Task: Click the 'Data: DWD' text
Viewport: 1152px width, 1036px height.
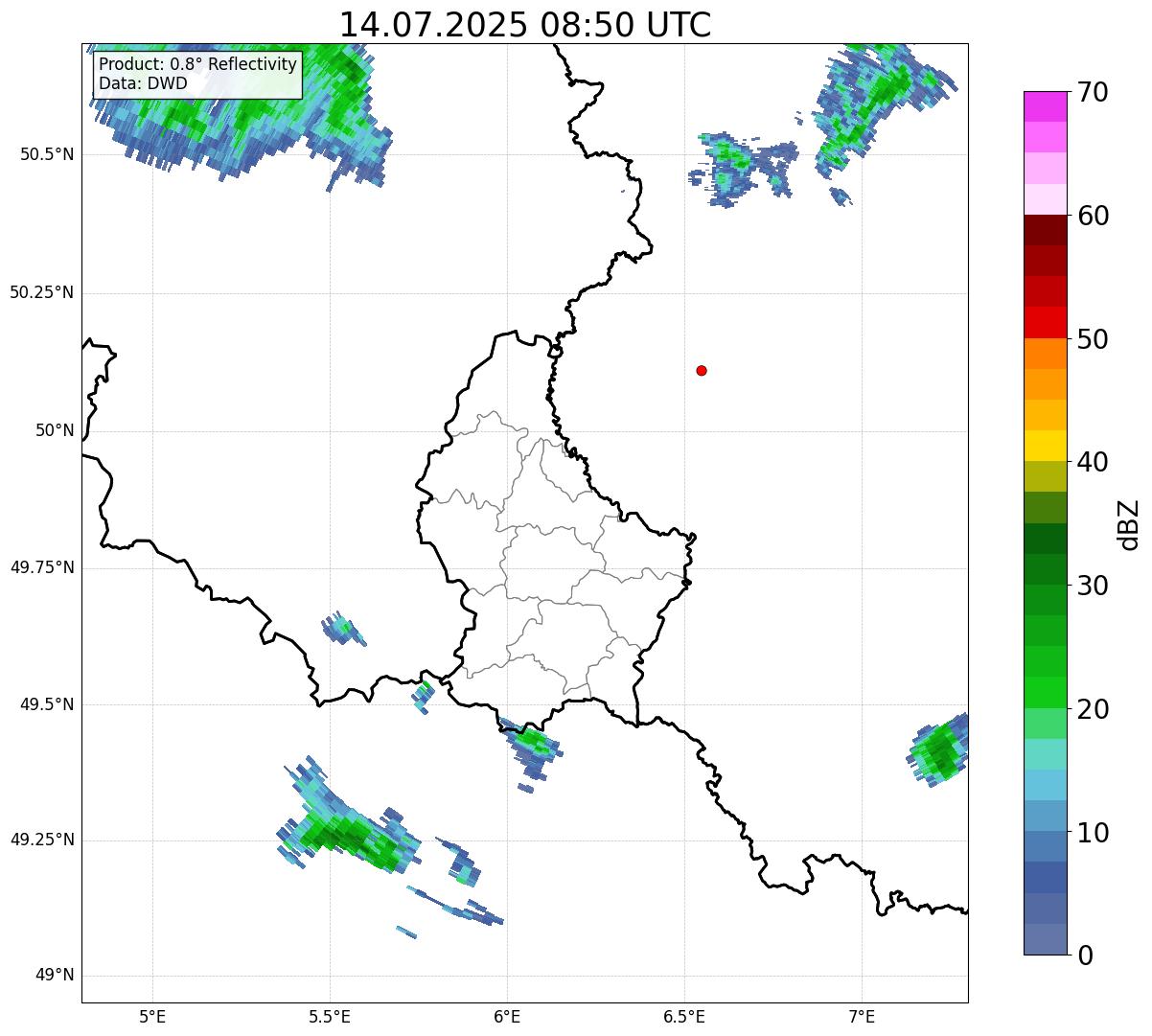Action: point(144,83)
